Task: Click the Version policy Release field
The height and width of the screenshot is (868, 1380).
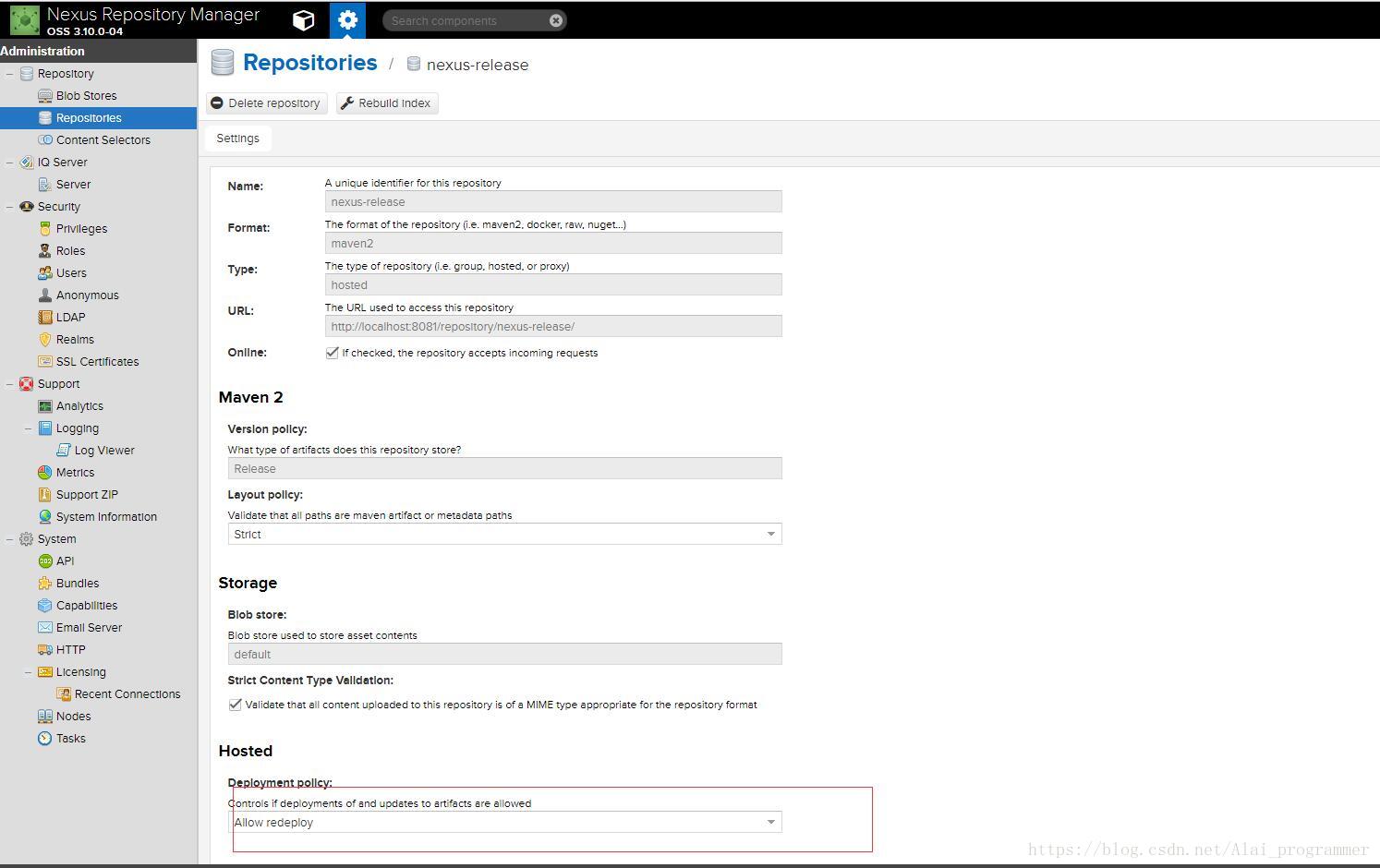Action: pos(504,468)
